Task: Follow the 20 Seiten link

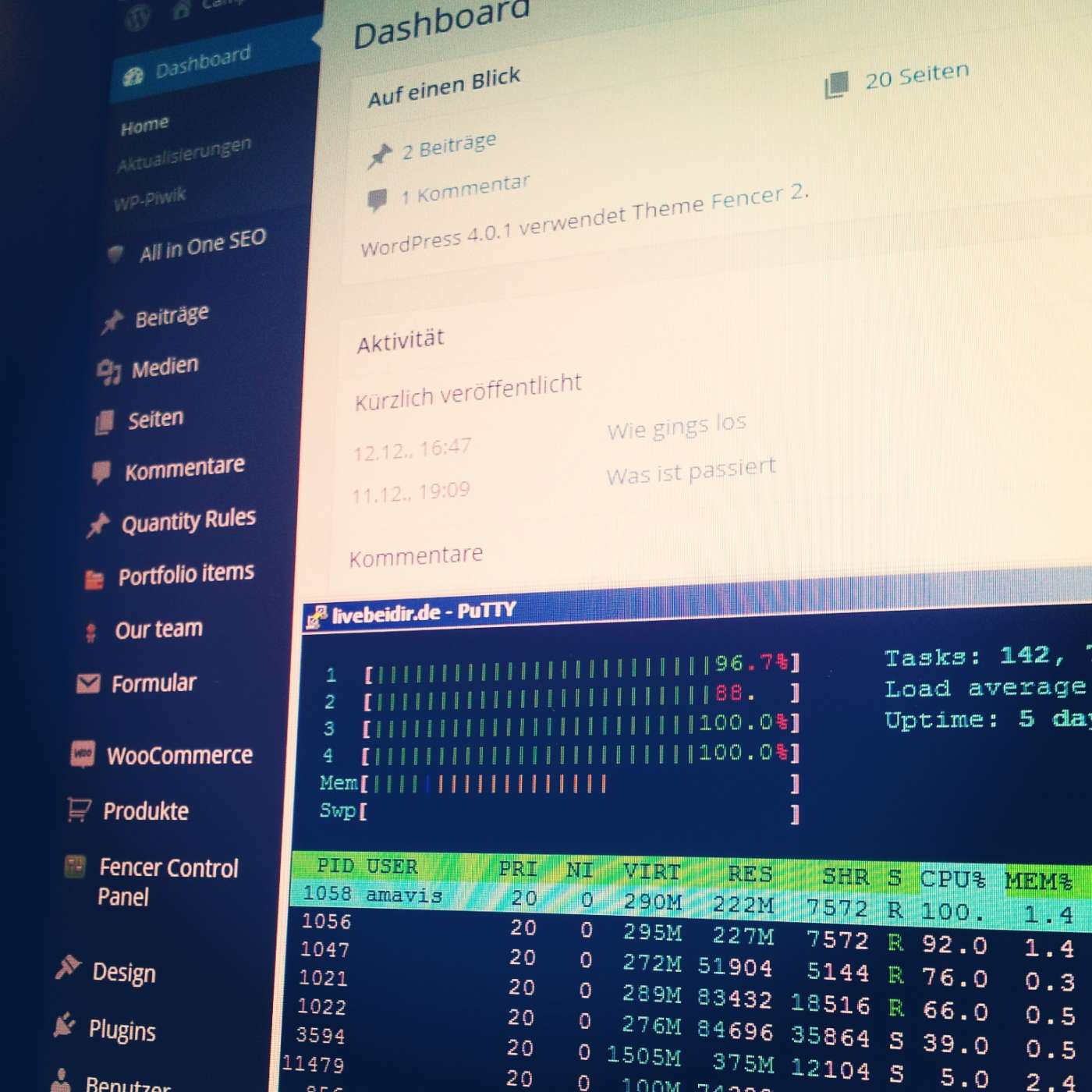Action: 916,76
